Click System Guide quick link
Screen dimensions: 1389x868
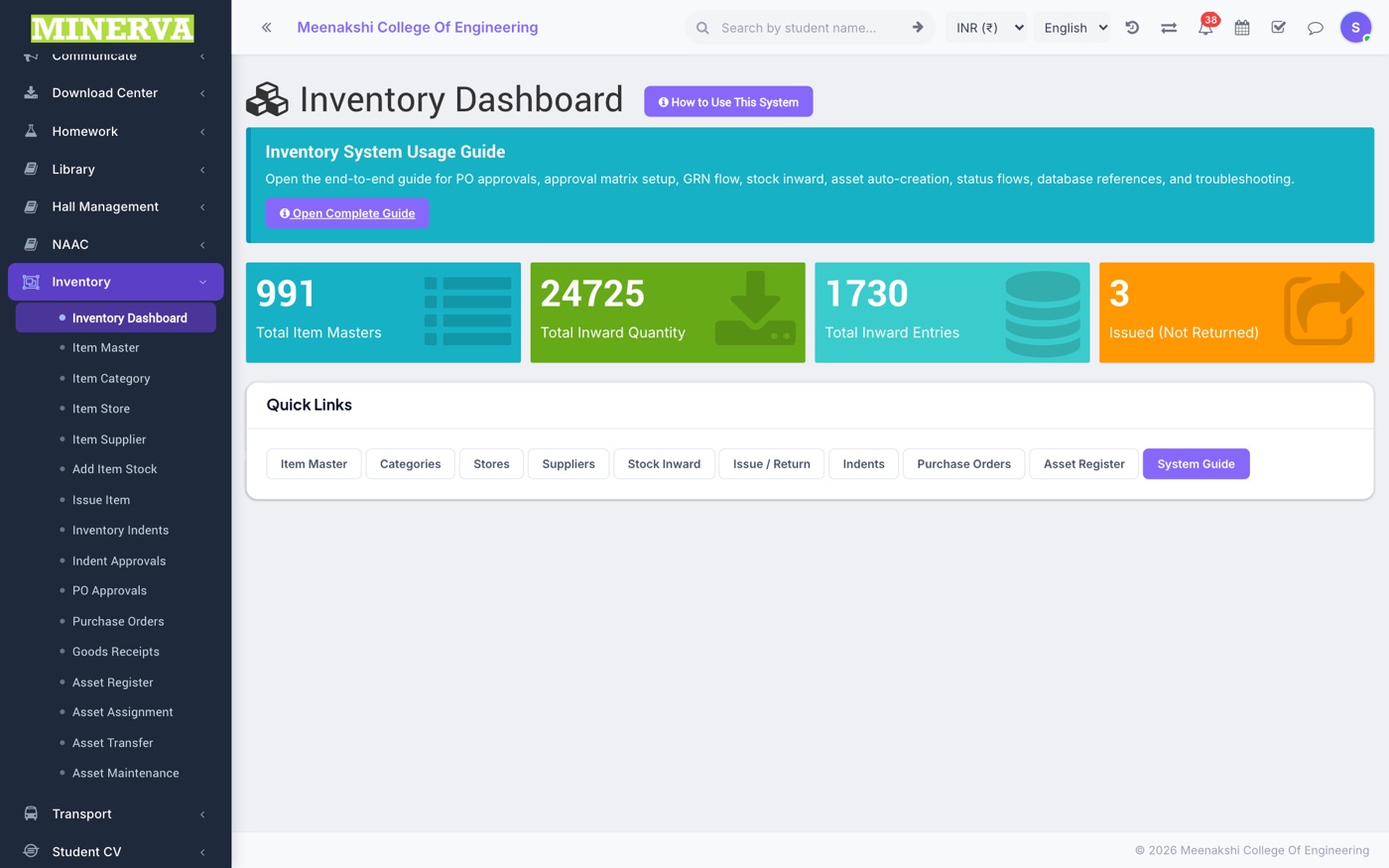coord(1196,463)
